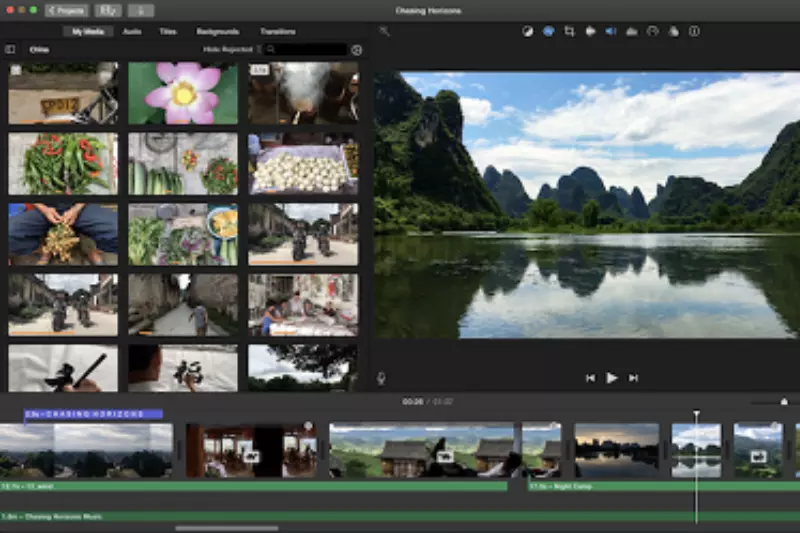Click the media browser layout button in title bar

click(x=108, y=10)
